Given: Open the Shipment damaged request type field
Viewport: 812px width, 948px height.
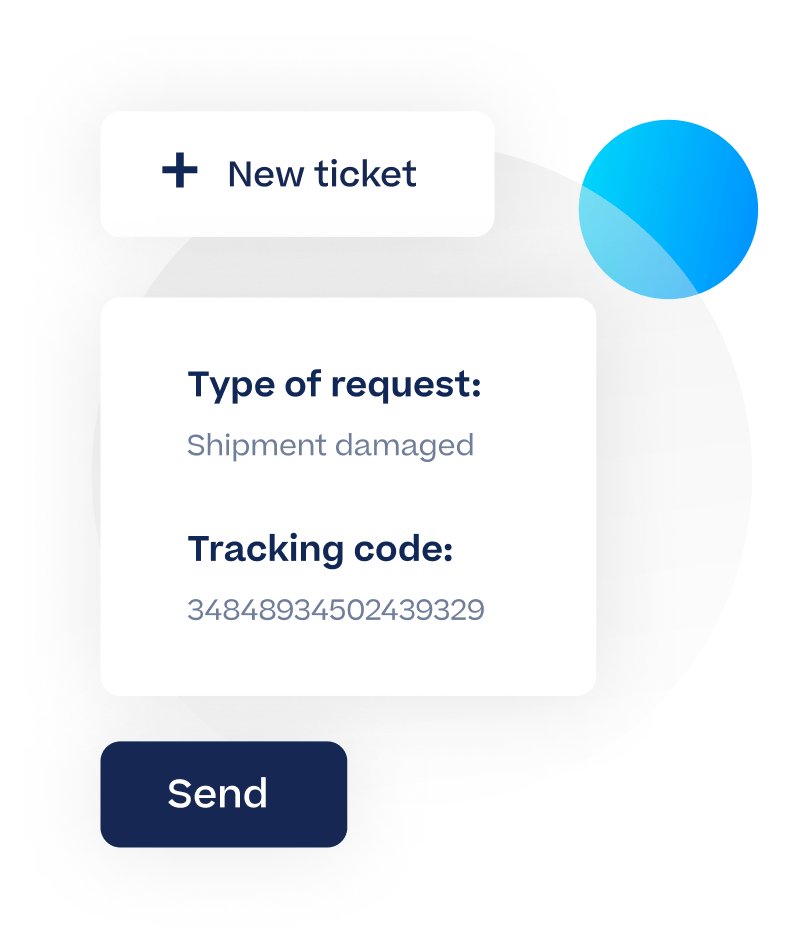Looking at the screenshot, I should [330, 445].
